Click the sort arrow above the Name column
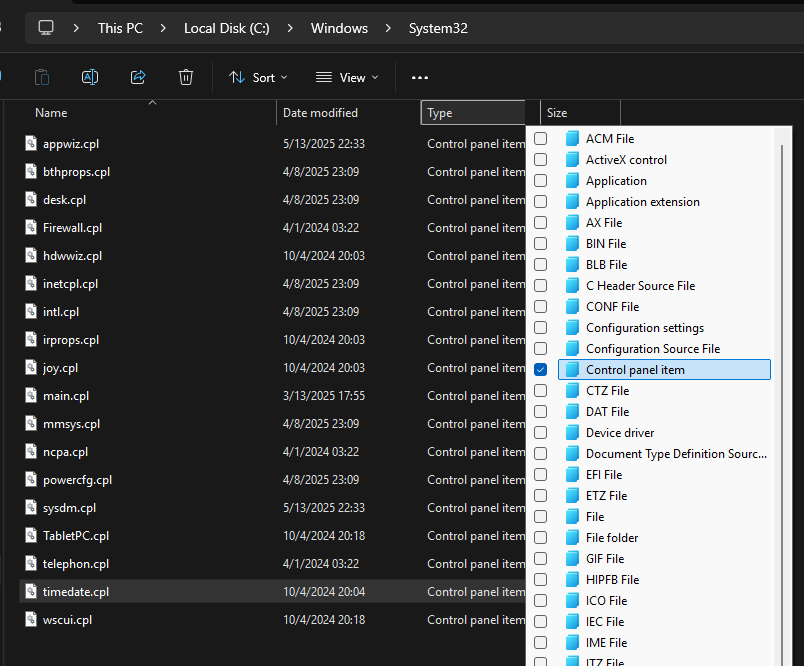The width and height of the screenshot is (804, 666). coord(152,103)
